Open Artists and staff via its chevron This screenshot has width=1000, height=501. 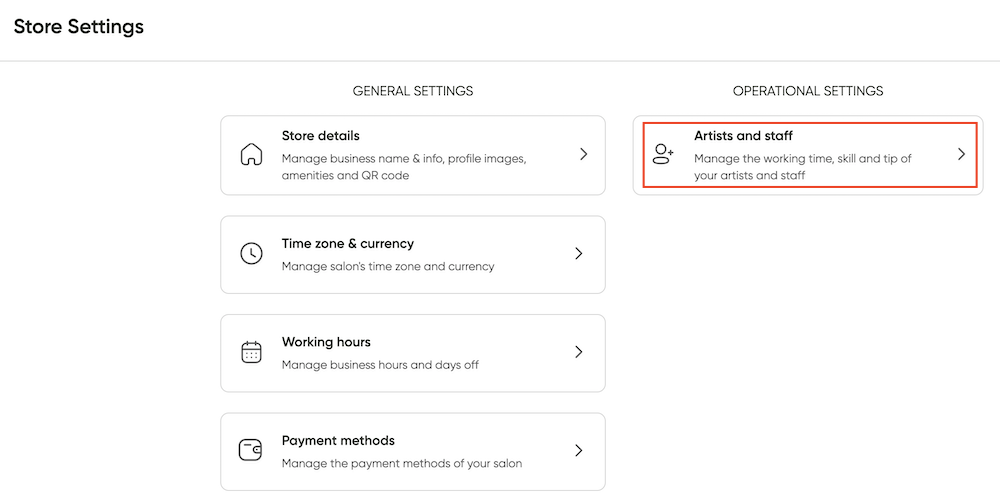[962, 154]
